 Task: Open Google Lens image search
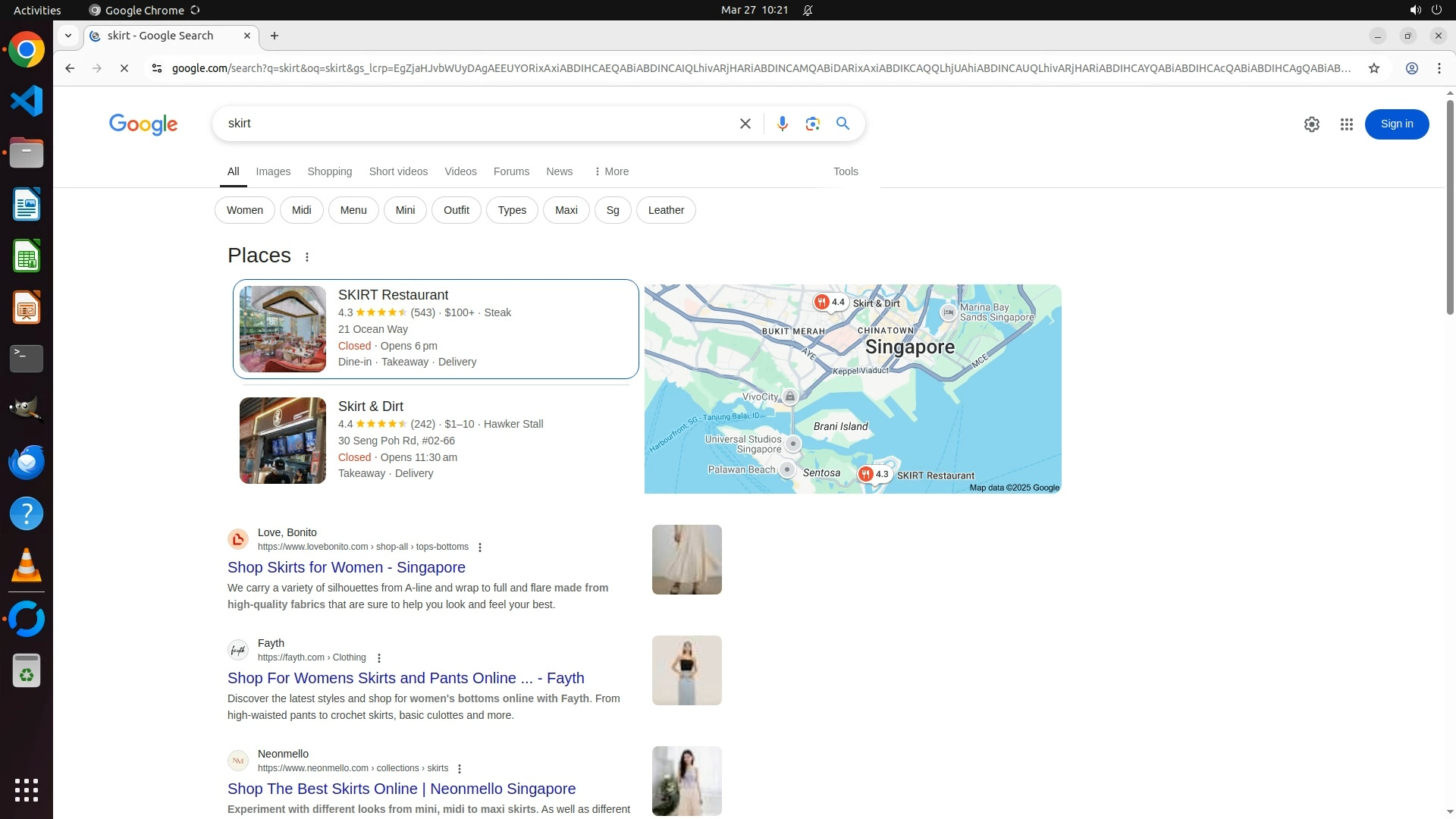pos(812,124)
